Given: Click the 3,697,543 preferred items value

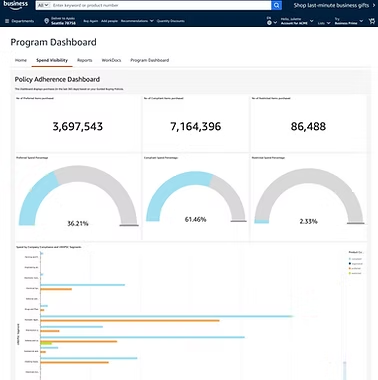Looking at the screenshot, I should 78,126.
